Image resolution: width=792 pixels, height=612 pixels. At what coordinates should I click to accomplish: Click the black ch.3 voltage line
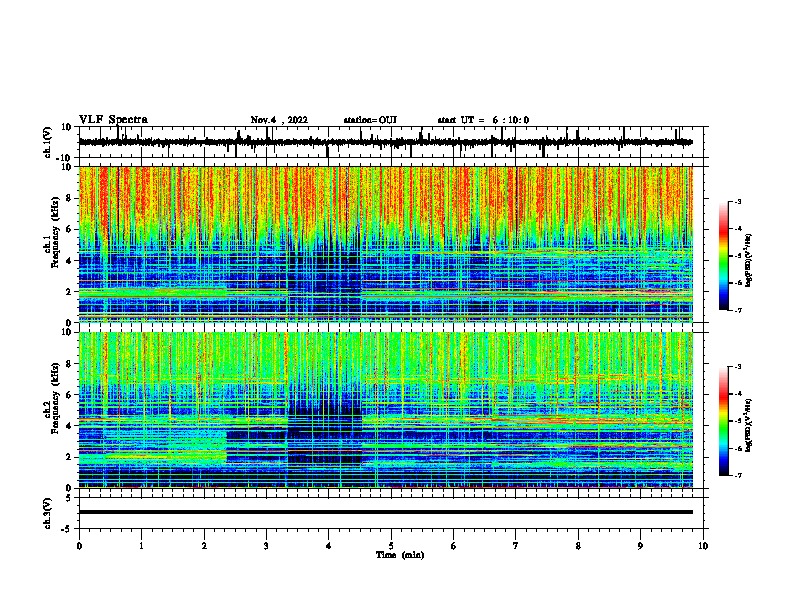coord(386,512)
